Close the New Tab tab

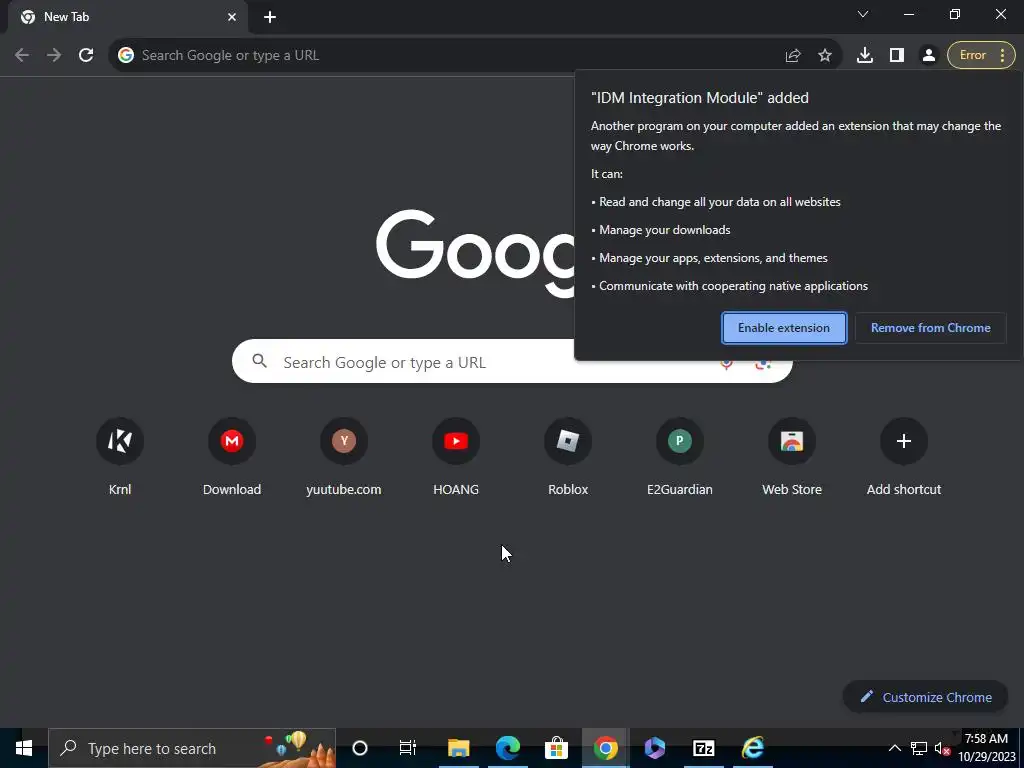(x=232, y=18)
